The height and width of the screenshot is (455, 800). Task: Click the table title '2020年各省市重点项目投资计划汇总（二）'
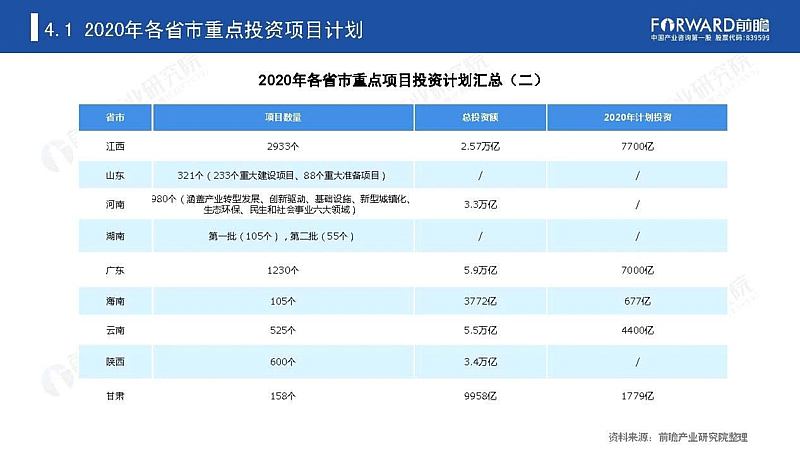tap(399, 80)
